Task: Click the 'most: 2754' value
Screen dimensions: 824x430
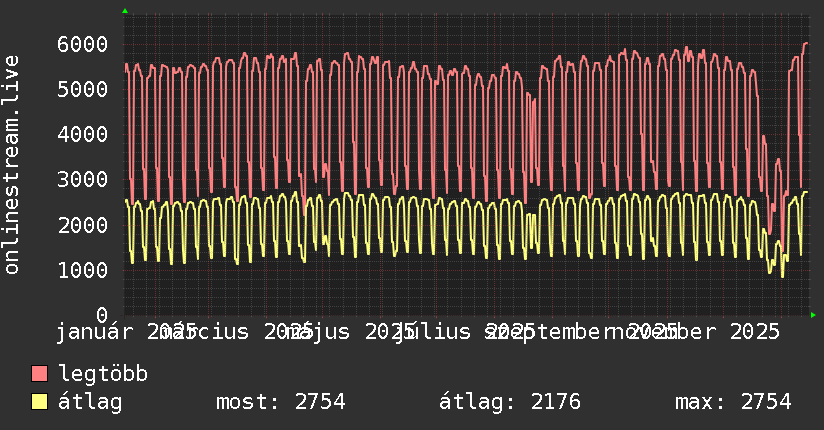Action: (x=281, y=402)
